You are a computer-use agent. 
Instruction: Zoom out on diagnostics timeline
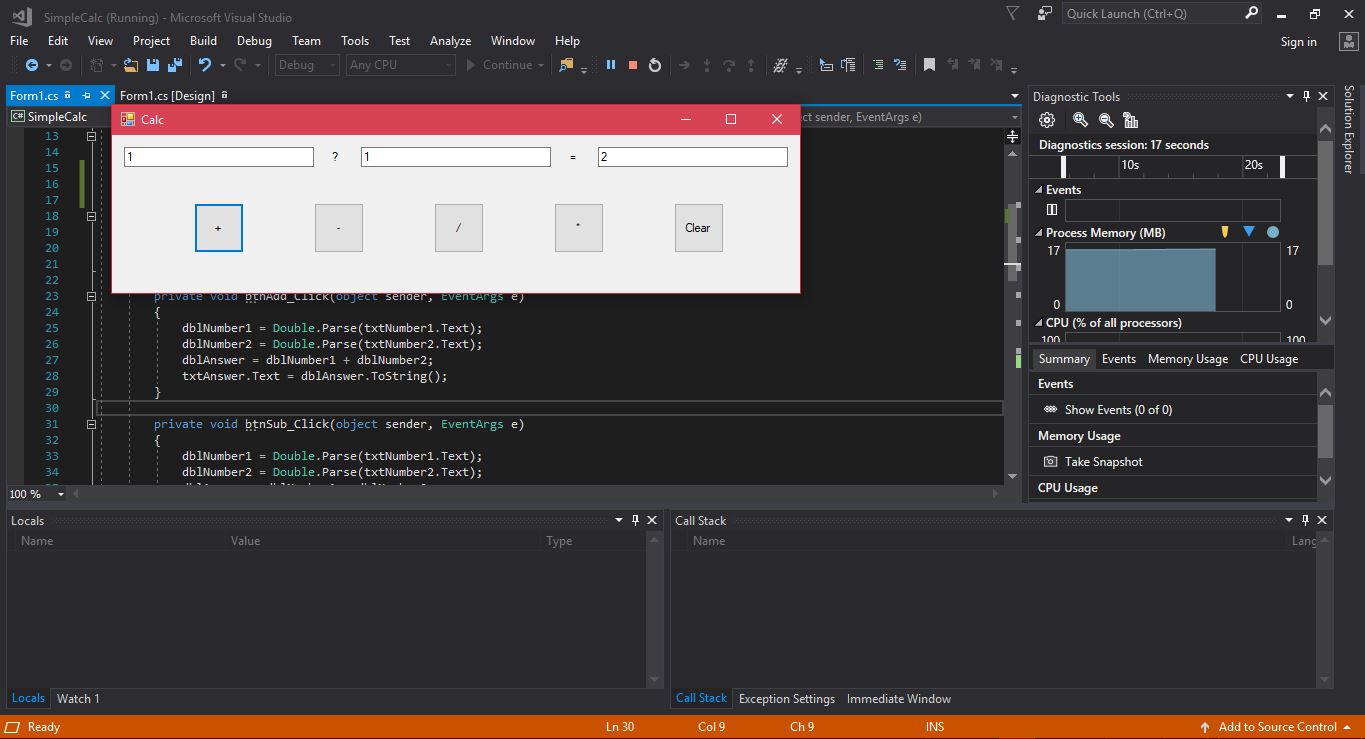1106,120
